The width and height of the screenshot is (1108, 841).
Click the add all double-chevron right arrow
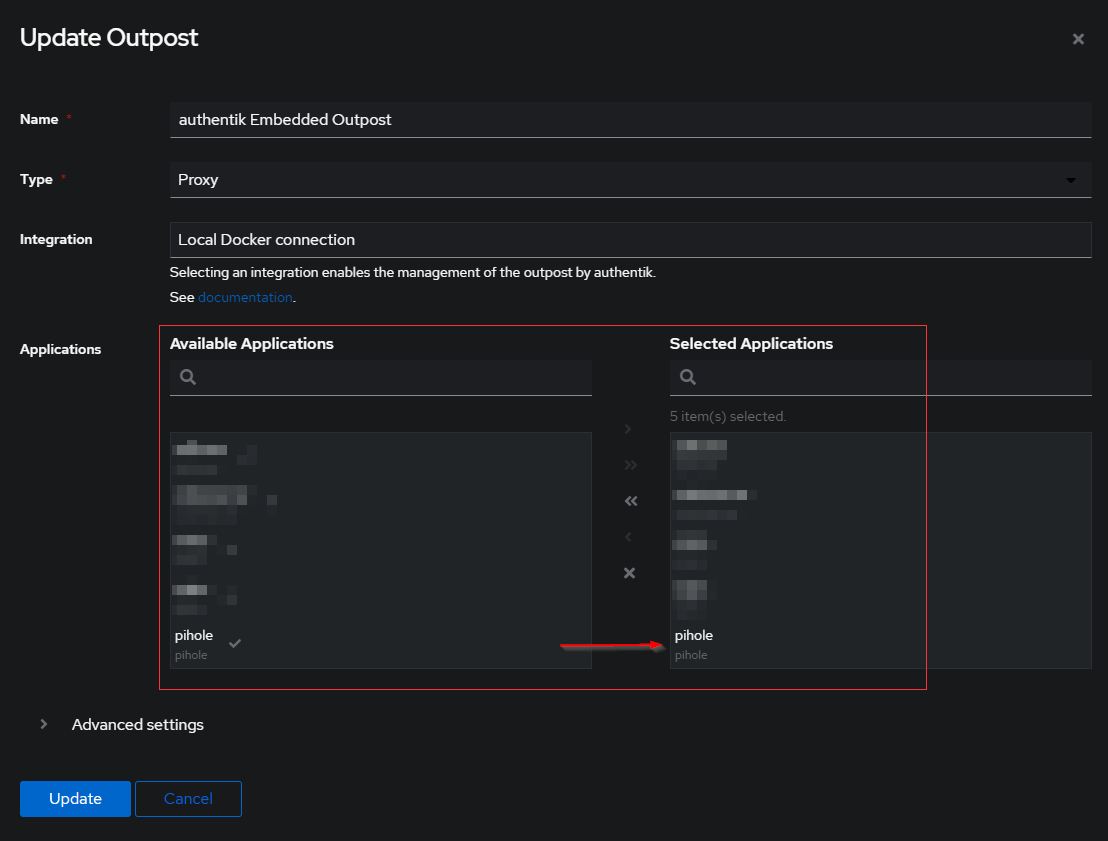tap(630, 465)
